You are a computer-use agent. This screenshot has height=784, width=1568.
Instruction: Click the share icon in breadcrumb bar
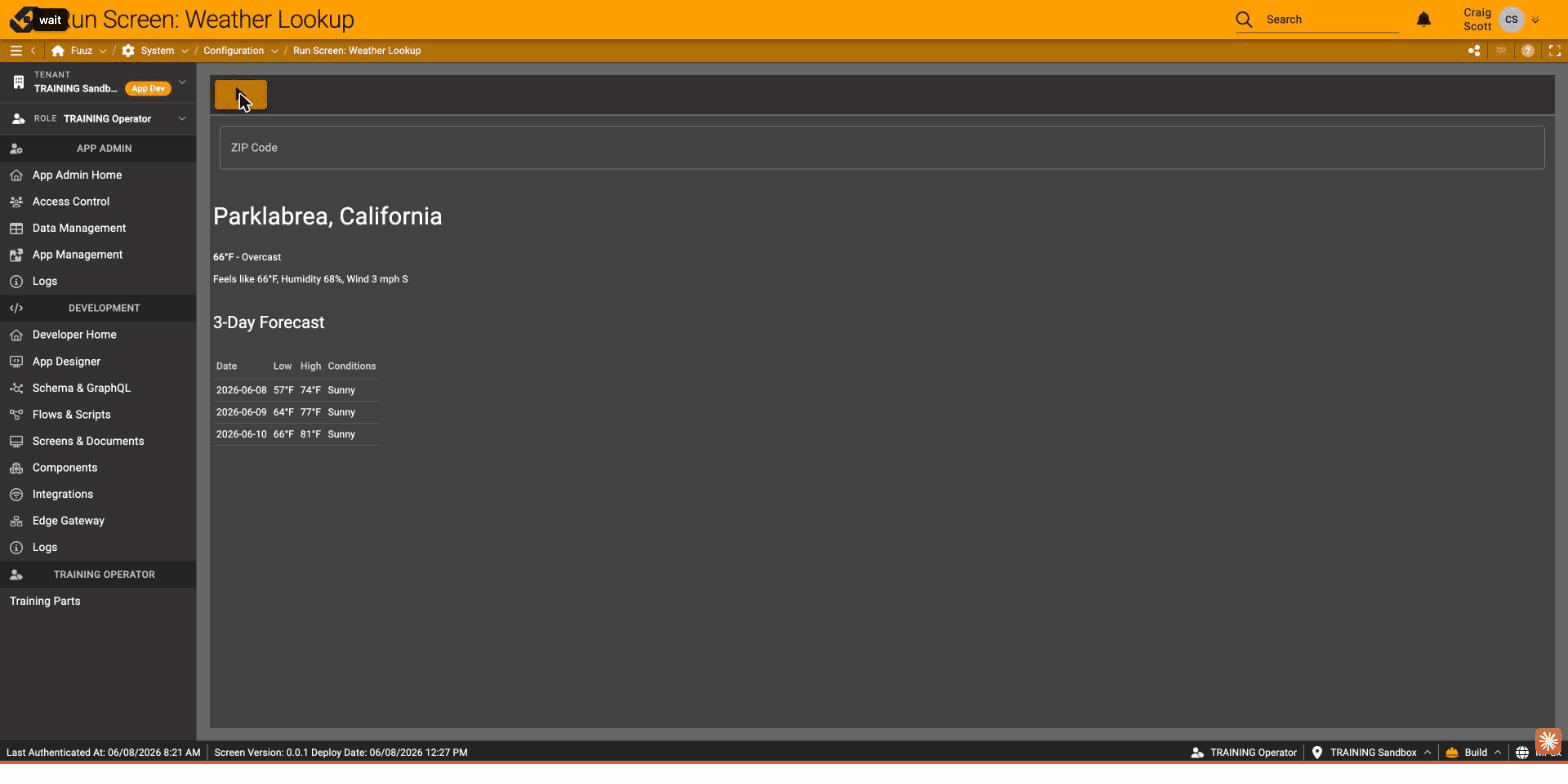1474,51
